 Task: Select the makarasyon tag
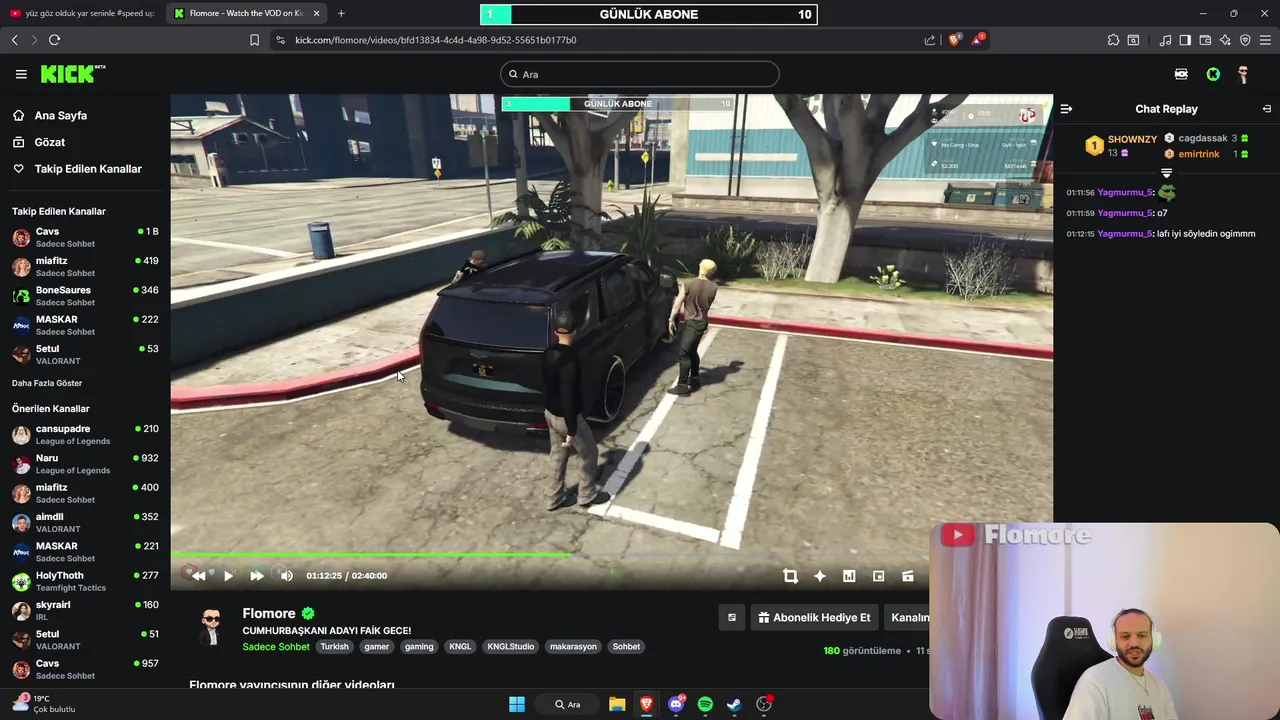[x=573, y=646]
